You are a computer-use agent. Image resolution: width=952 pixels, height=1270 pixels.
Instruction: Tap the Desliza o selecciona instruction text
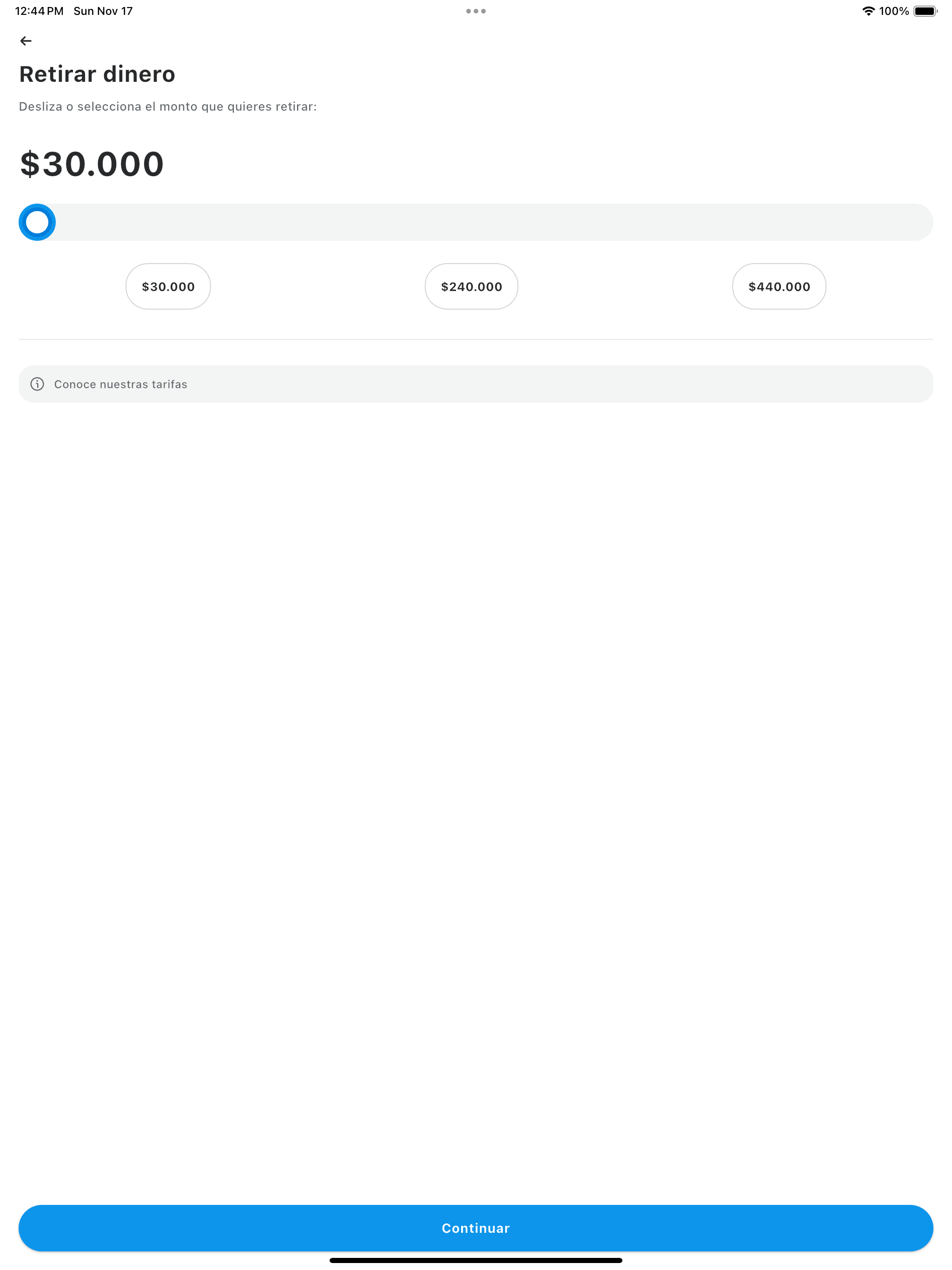click(168, 107)
